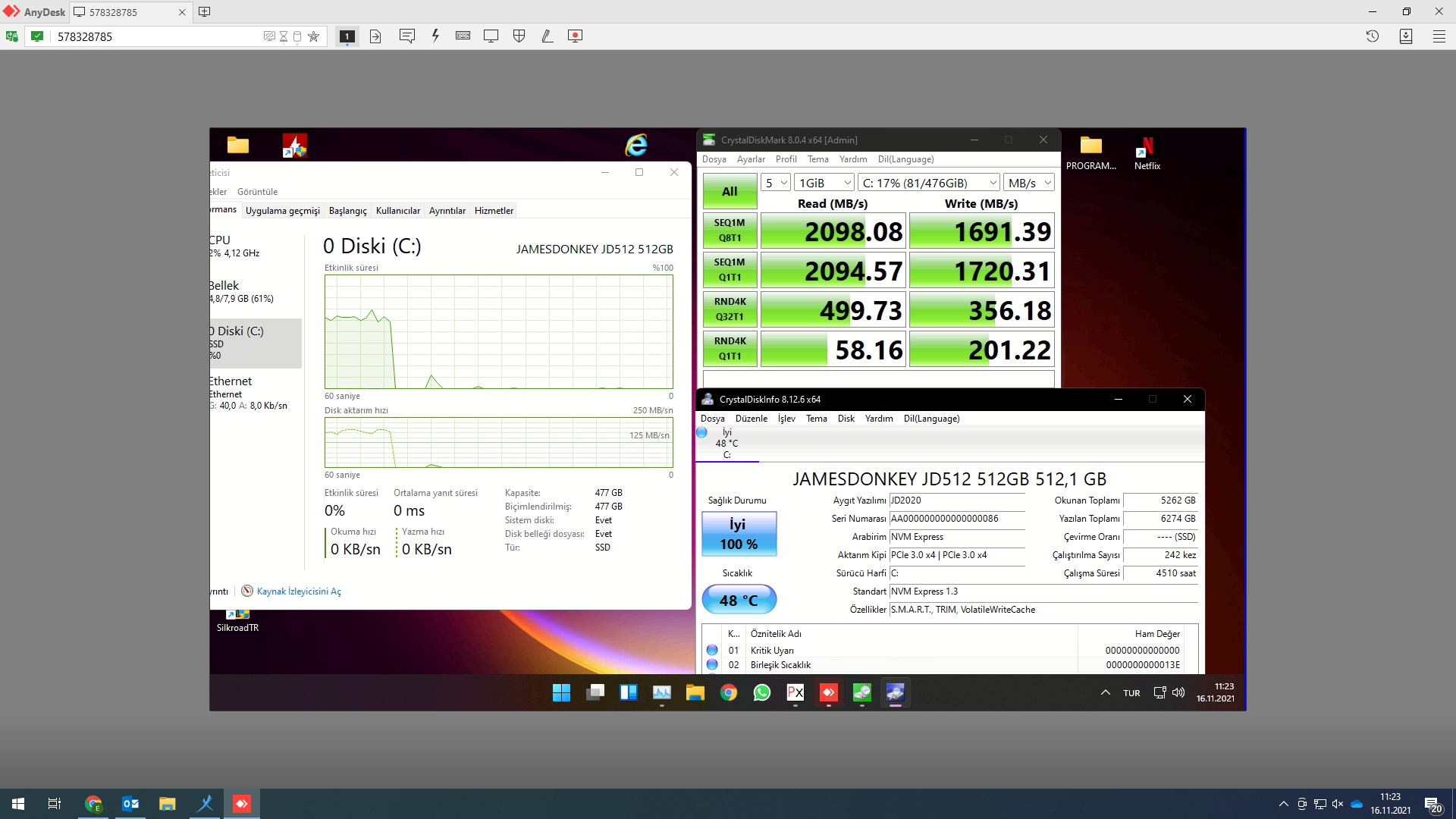Viewport: 1456px width, 819px height.
Task: Open the AnyDesk hamburger main menu
Action: pos(1439,36)
